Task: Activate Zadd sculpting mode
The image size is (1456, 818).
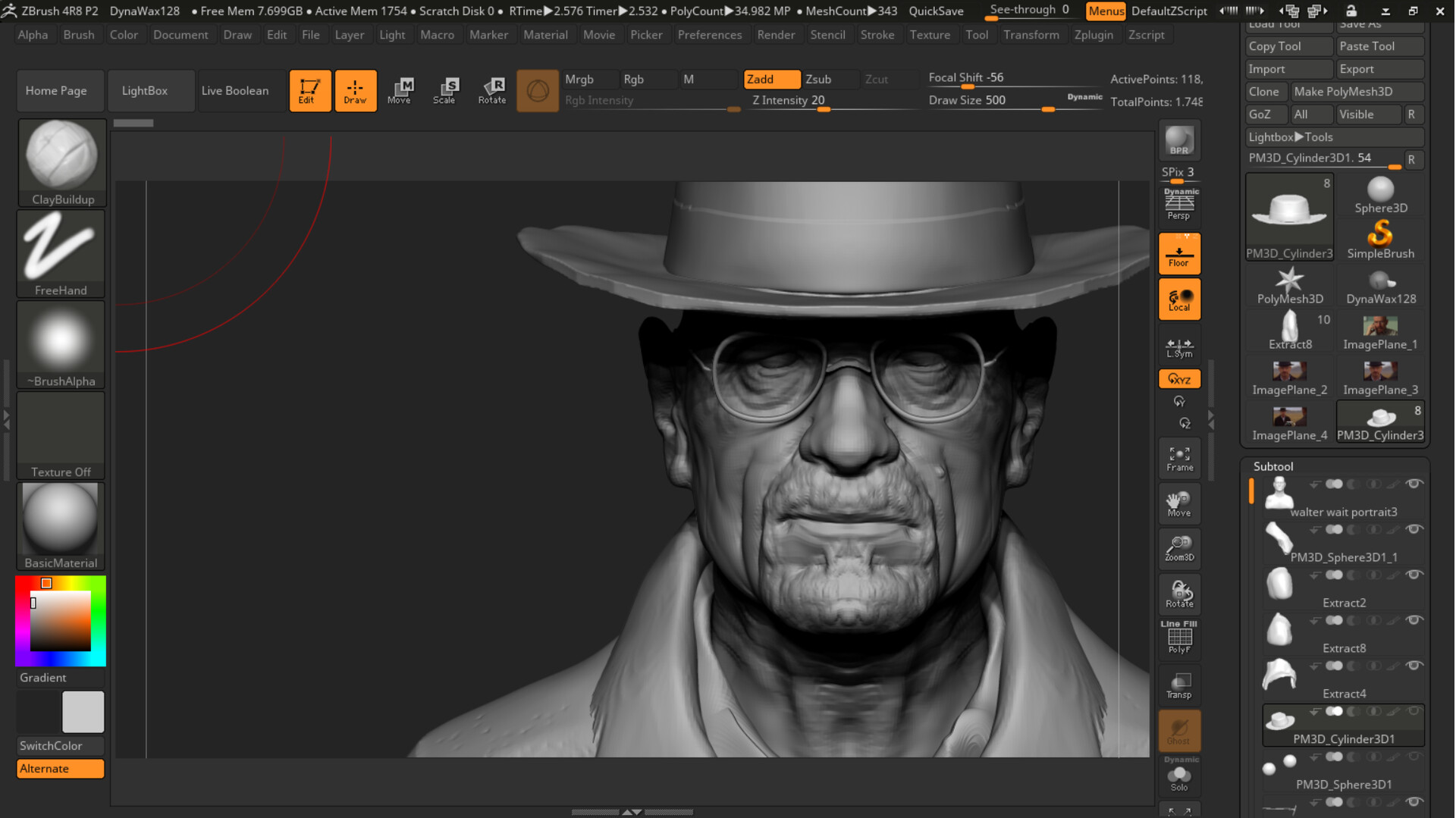Action: (x=770, y=79)
